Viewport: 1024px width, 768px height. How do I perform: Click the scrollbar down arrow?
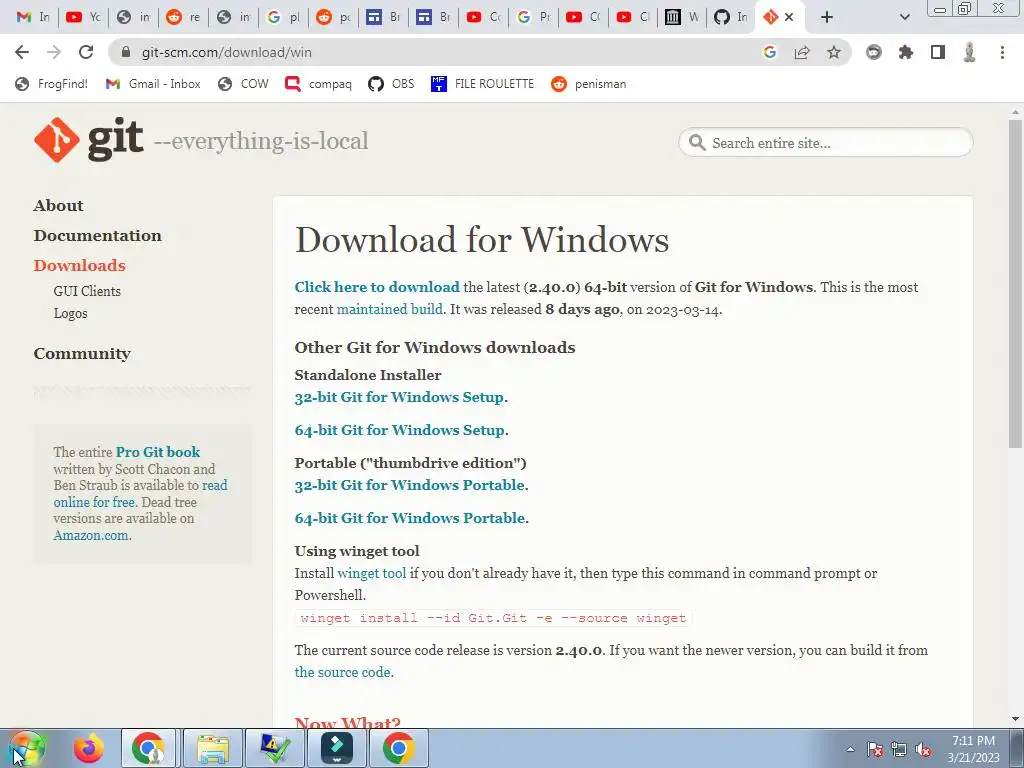(1014, 720)
